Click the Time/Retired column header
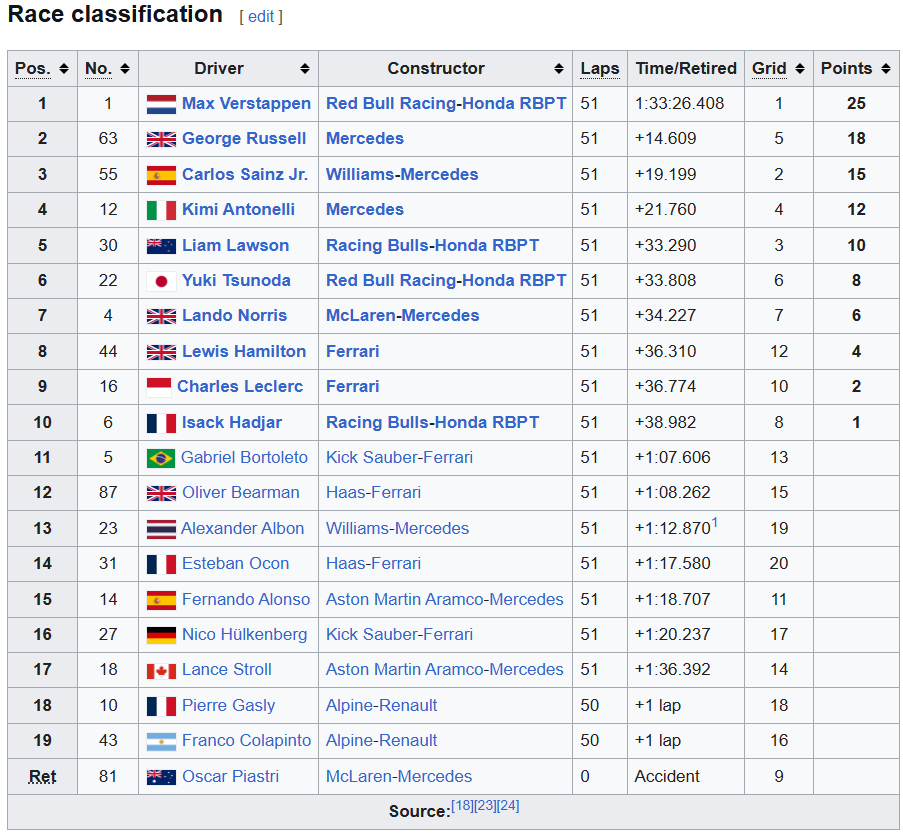This screenshot has width=903, height=833. [686, 69]
